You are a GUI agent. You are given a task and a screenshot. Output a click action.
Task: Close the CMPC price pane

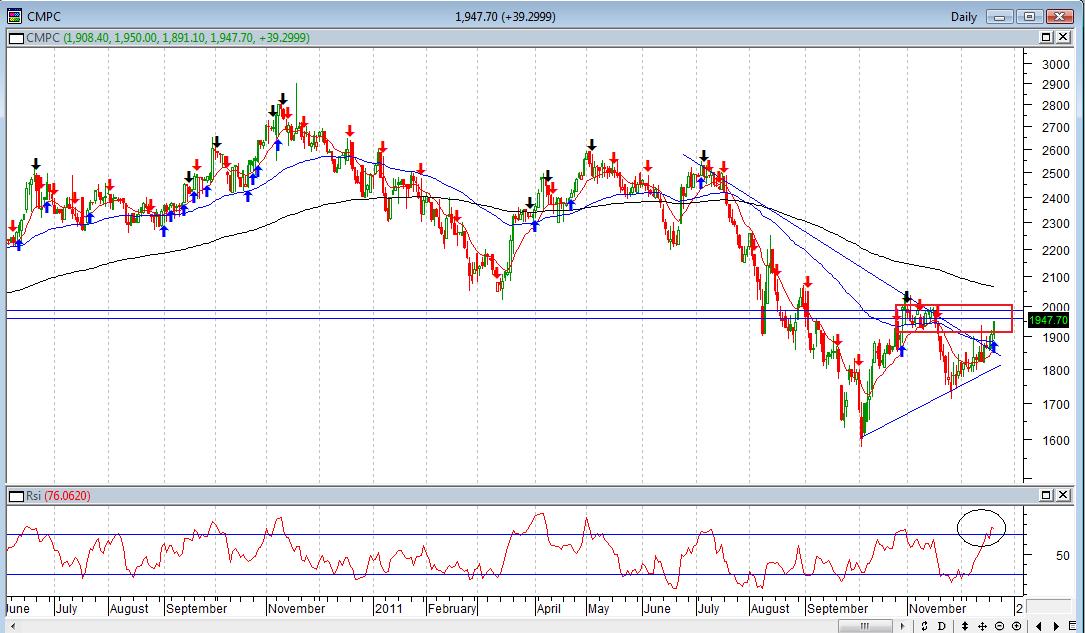click(x=1063, y=38)
